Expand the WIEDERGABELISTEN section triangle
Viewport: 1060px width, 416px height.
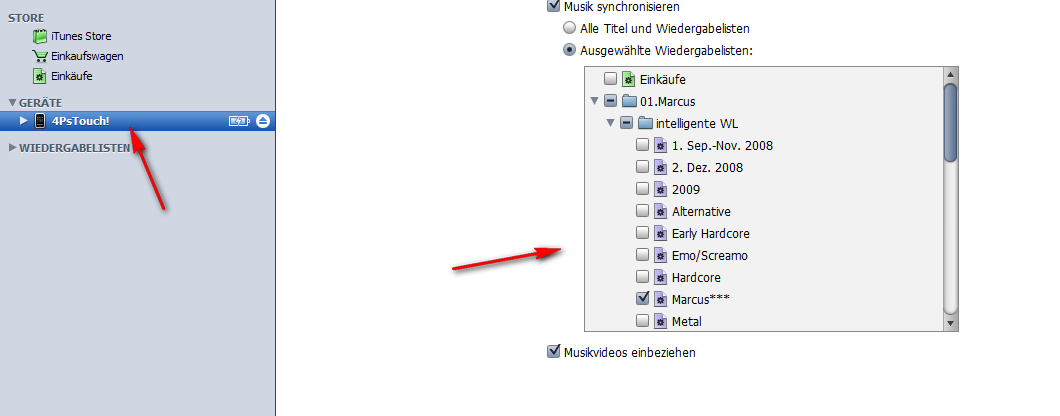tap(12, 148)
